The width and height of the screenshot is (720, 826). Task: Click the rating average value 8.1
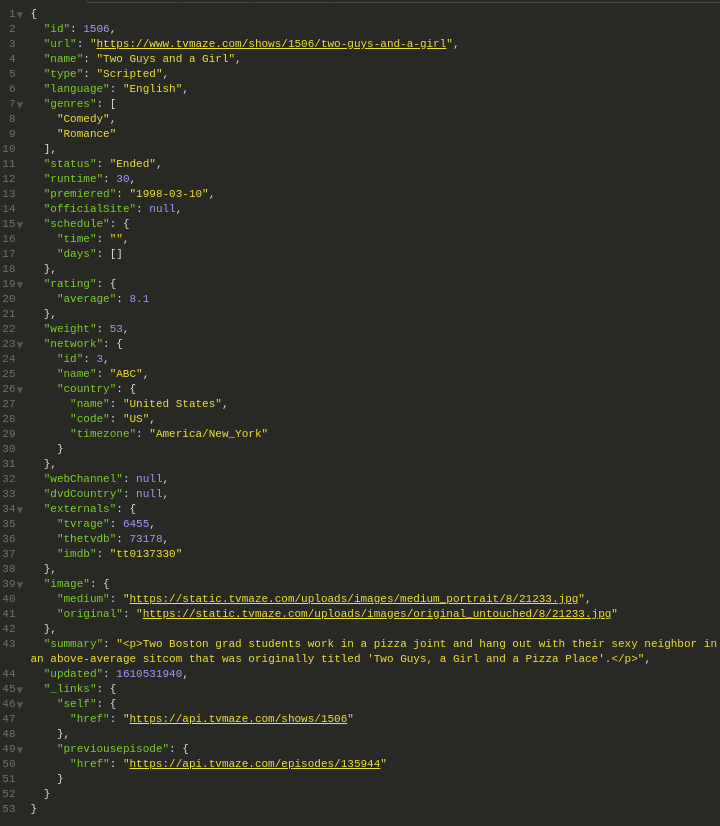point(139,299)
